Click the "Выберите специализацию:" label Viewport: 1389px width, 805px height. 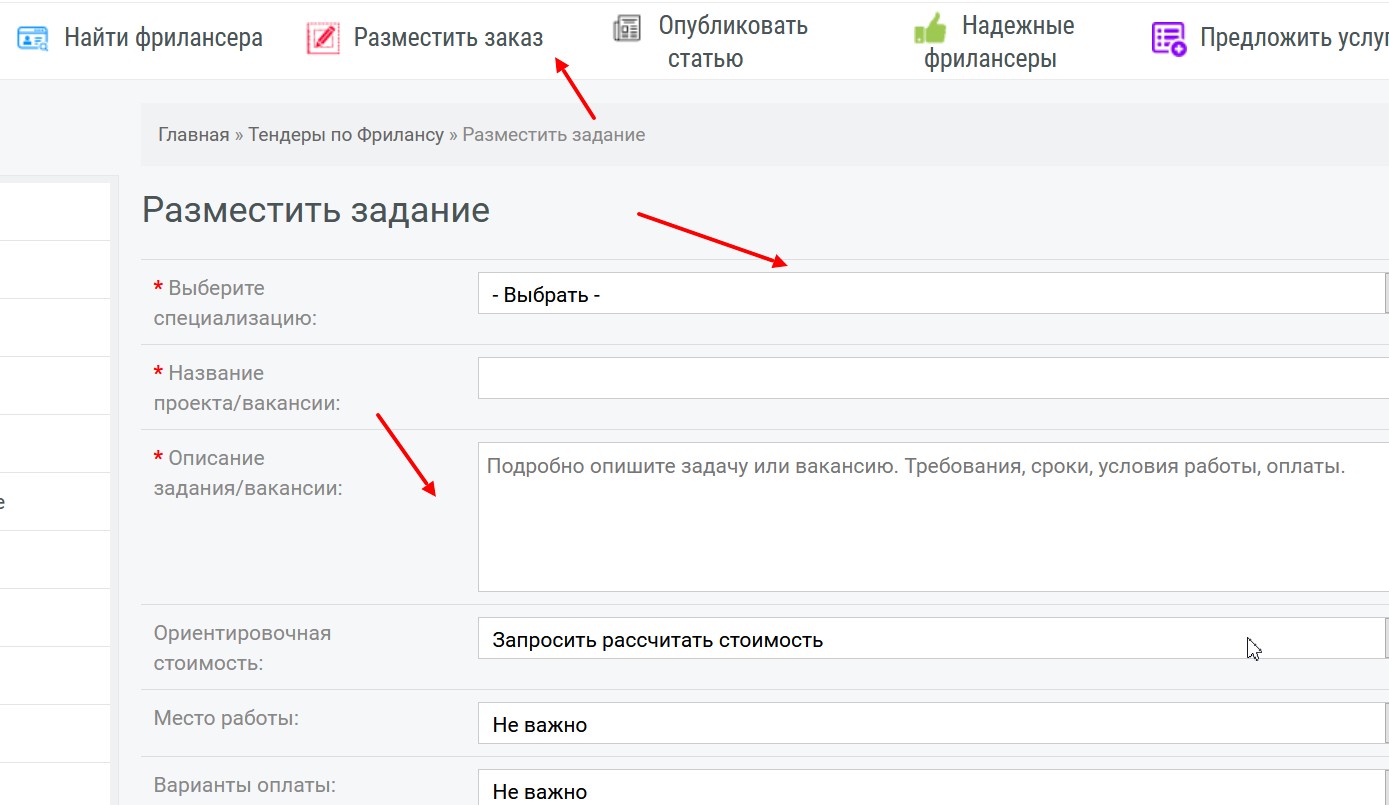tap(234, 303)
